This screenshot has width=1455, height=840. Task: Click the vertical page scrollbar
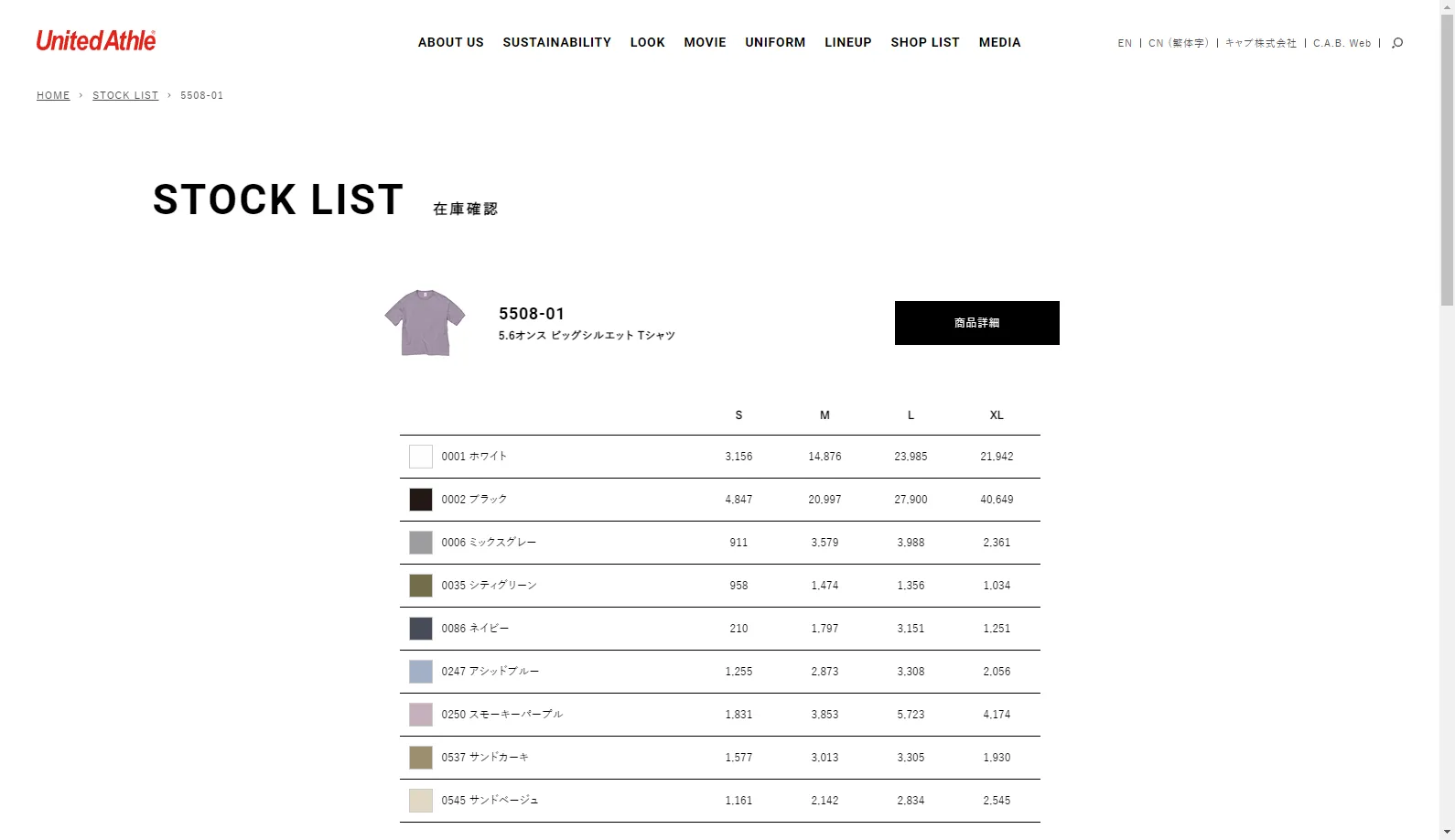pos(1447,420)
